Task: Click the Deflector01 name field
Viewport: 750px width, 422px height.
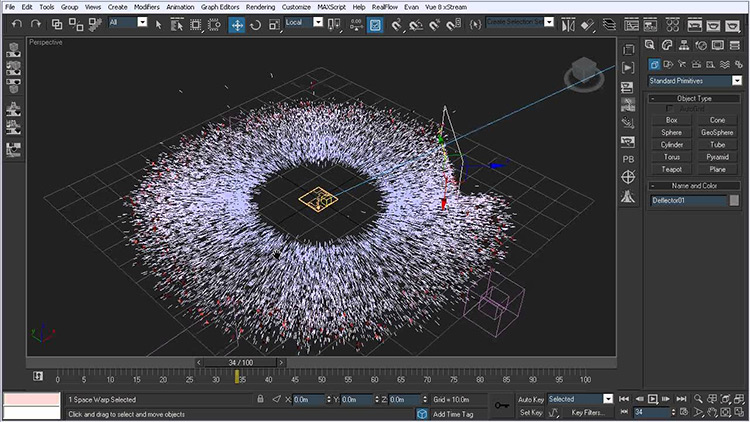Action: [x=688, y=200]
